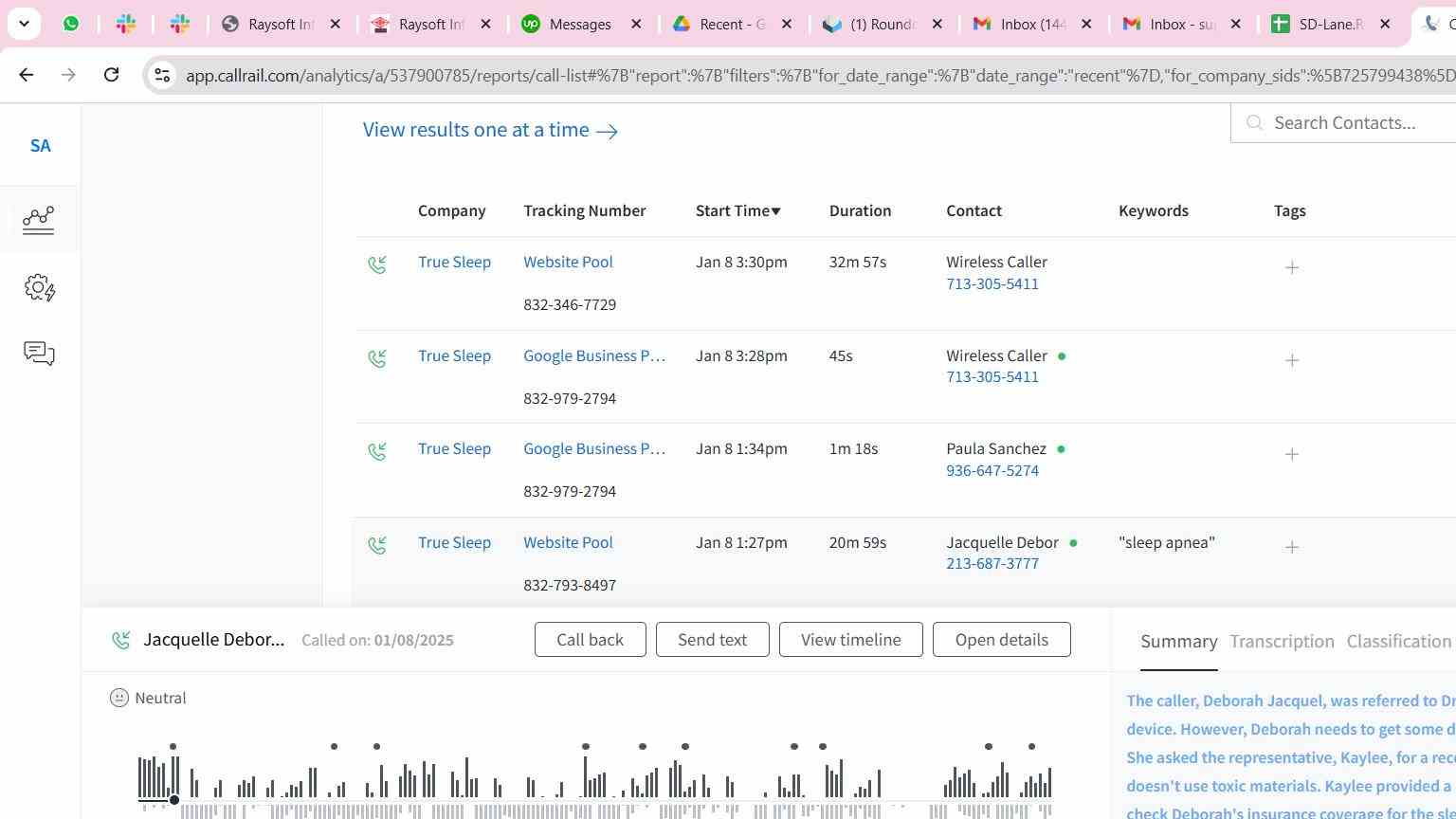Open the tab search dropdown in browser
The image size is (1456, 819).
point(24,24)
